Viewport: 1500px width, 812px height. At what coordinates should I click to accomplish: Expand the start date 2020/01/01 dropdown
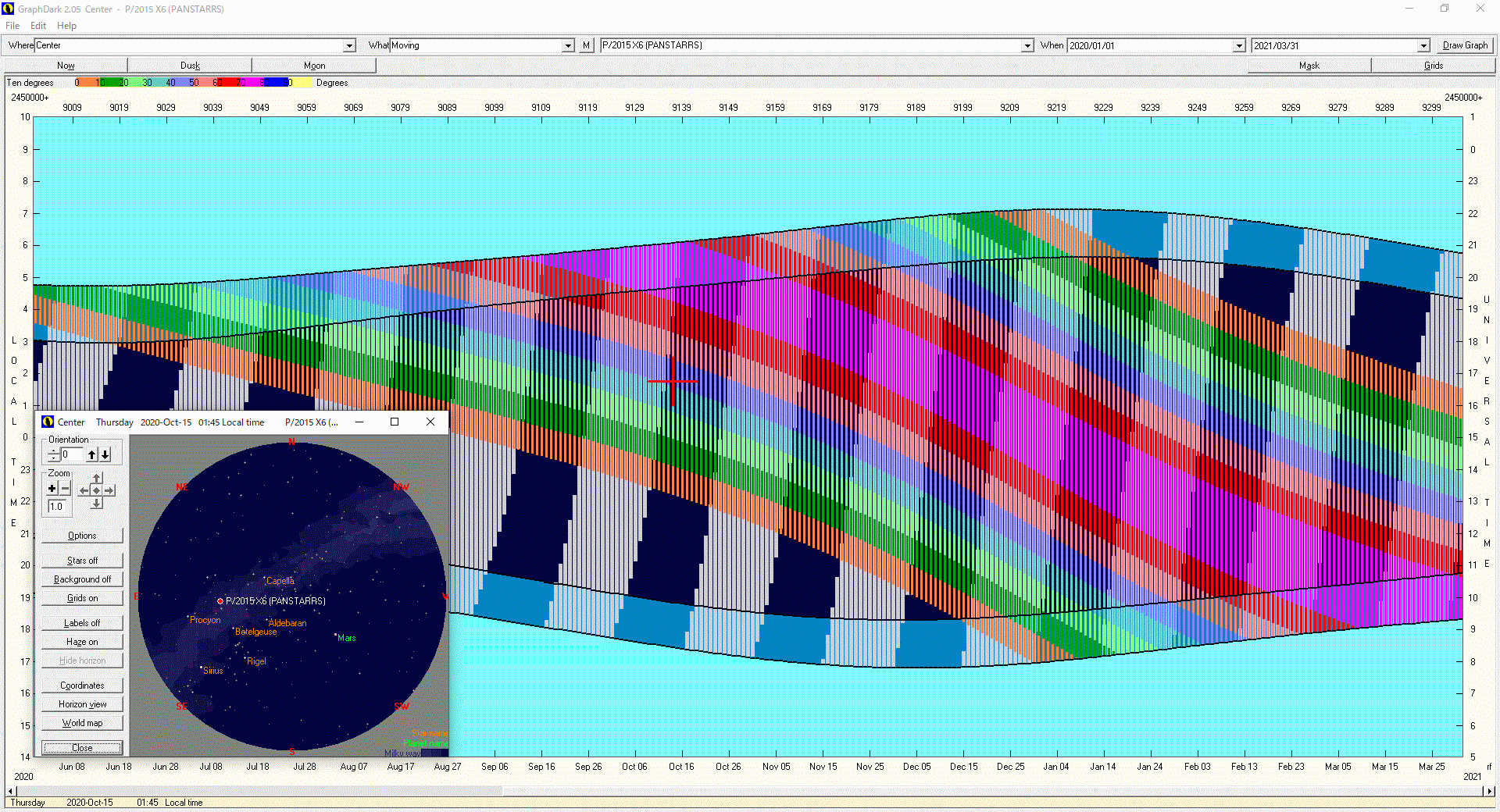1239,46
